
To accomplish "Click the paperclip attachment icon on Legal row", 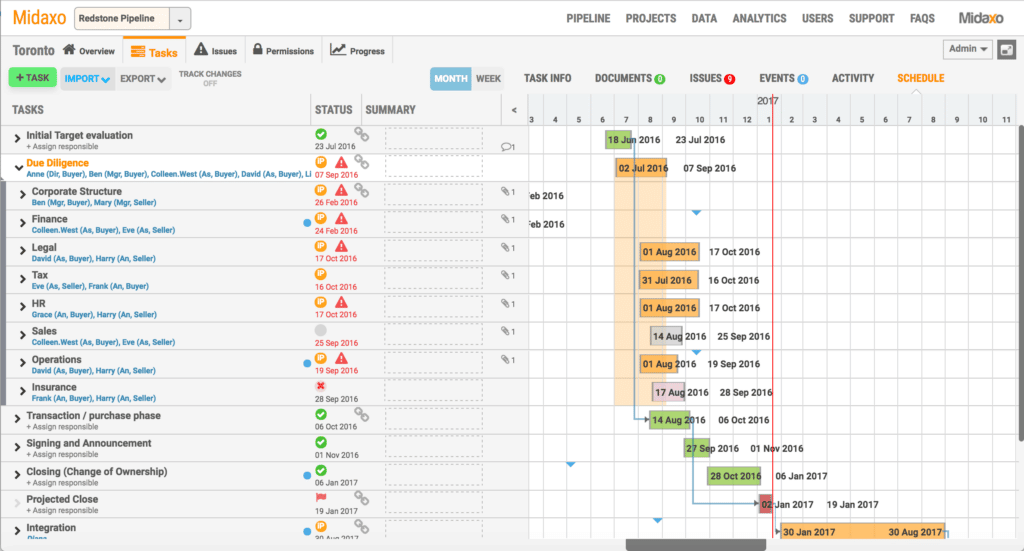I will point(507,248).
